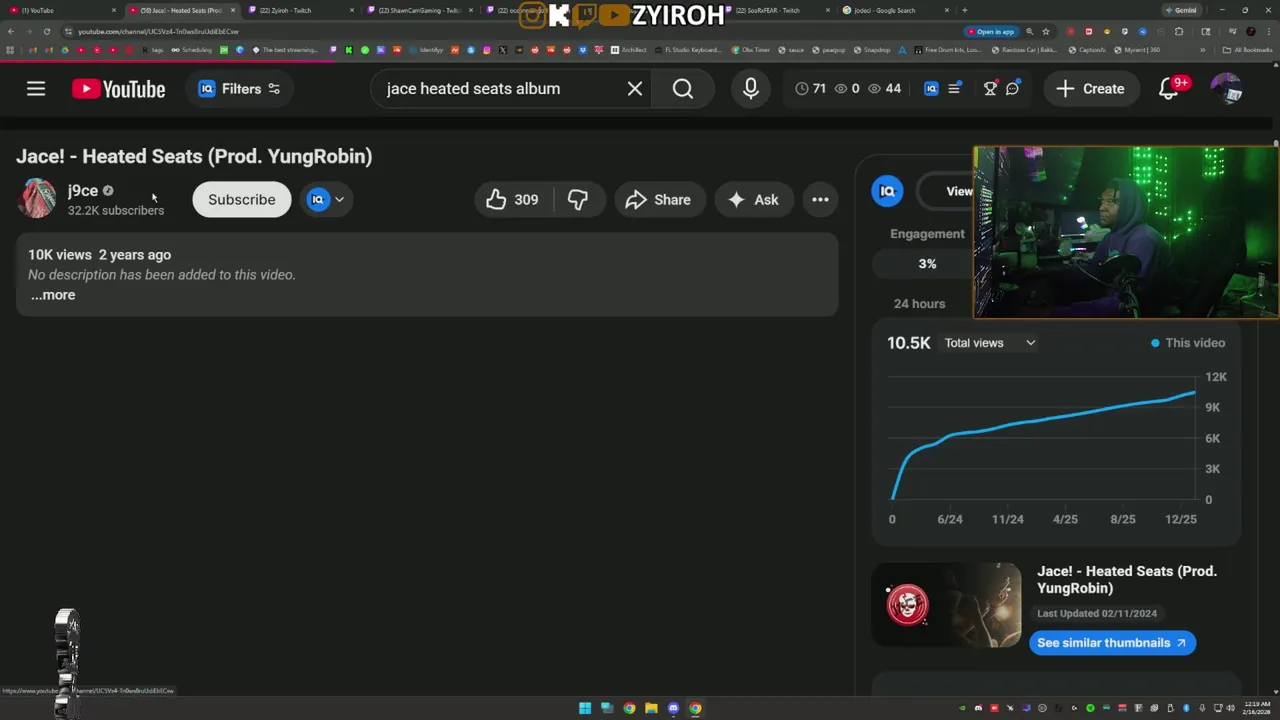Open the YouTube hamburger guide menu

[x=36, y=89]
